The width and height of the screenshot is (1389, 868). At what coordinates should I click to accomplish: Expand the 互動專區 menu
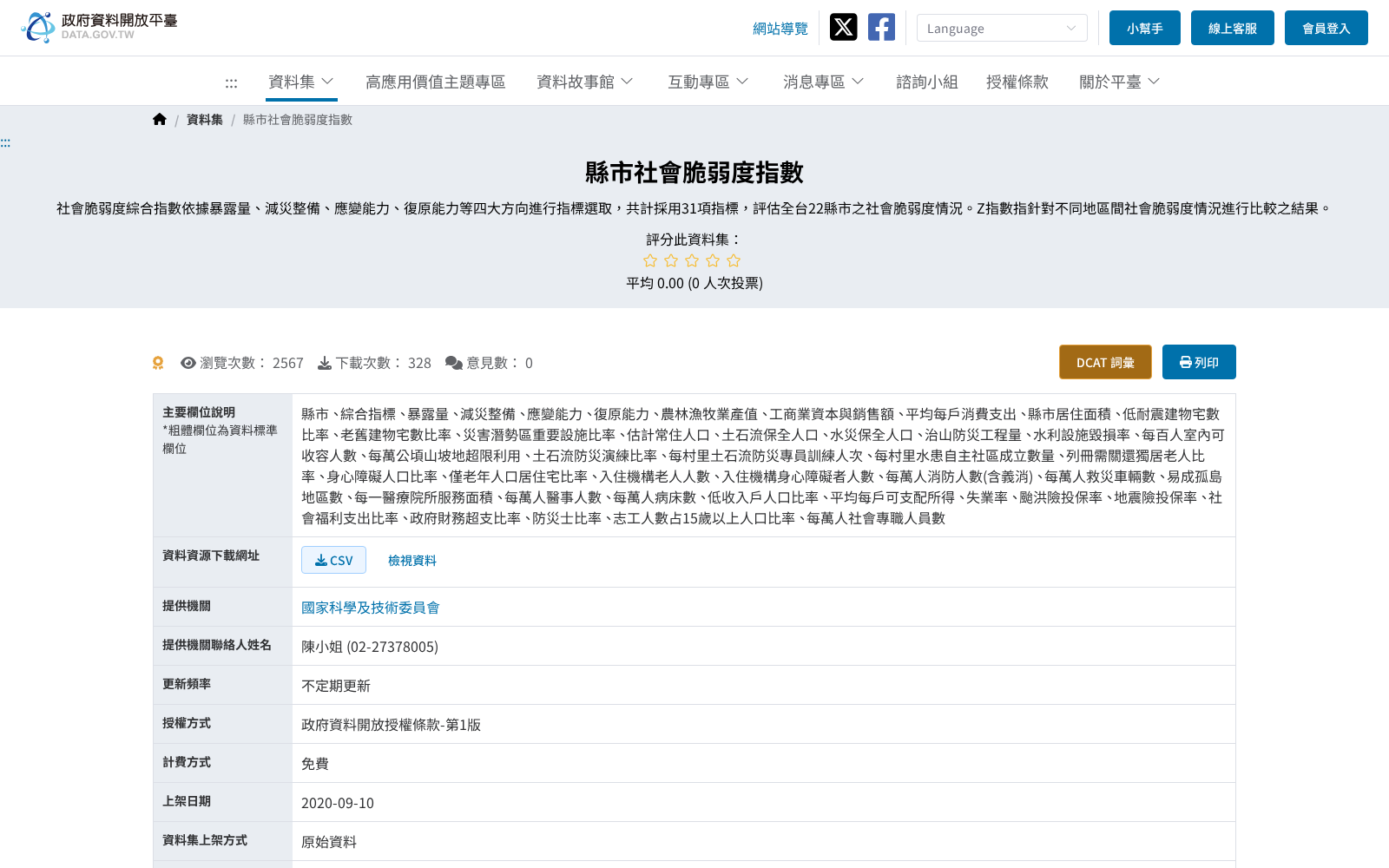click(x=708, y=82)
